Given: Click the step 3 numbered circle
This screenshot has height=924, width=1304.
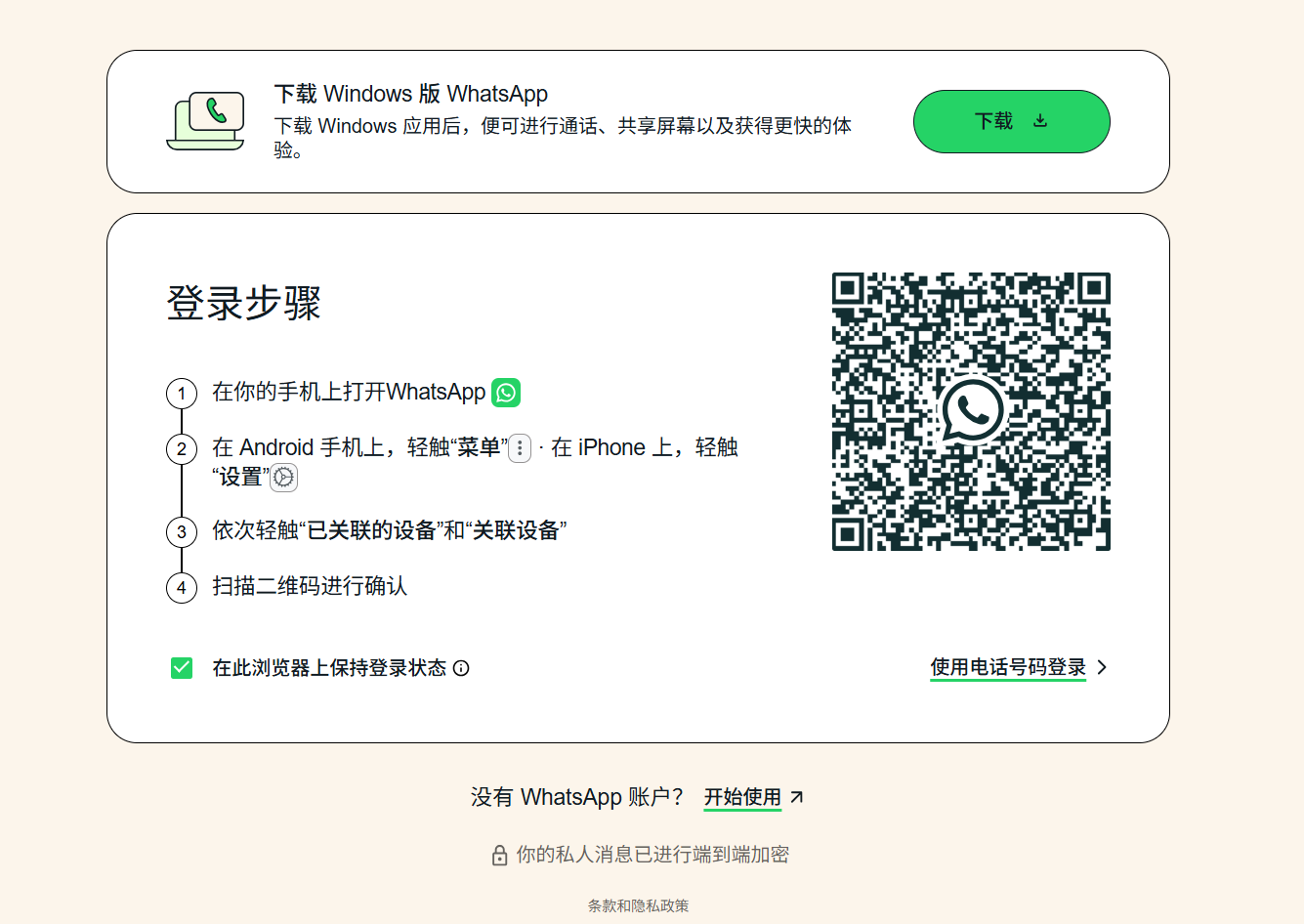Looking at the screenshot, I should [182, 532].
